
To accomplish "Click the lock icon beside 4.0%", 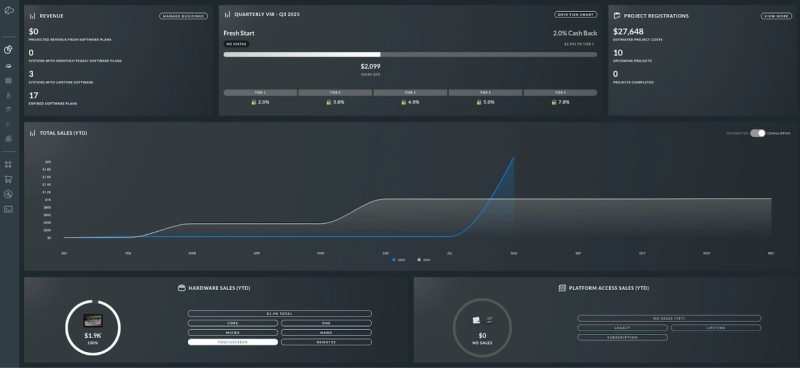I will (404, 102).
